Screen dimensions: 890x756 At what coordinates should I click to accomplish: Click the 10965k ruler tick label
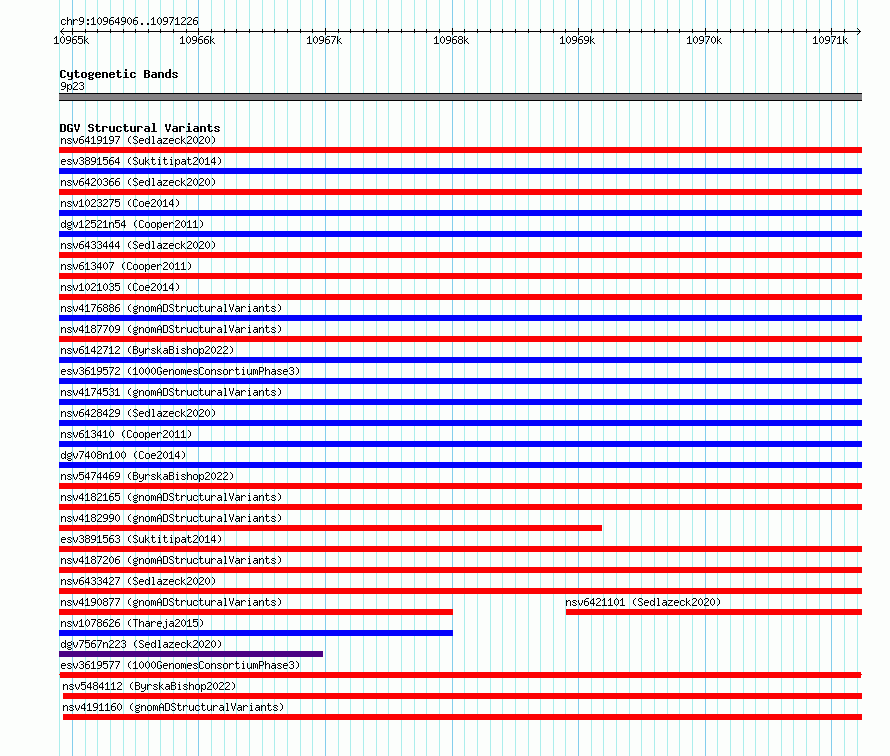click(x=71, y=40)
